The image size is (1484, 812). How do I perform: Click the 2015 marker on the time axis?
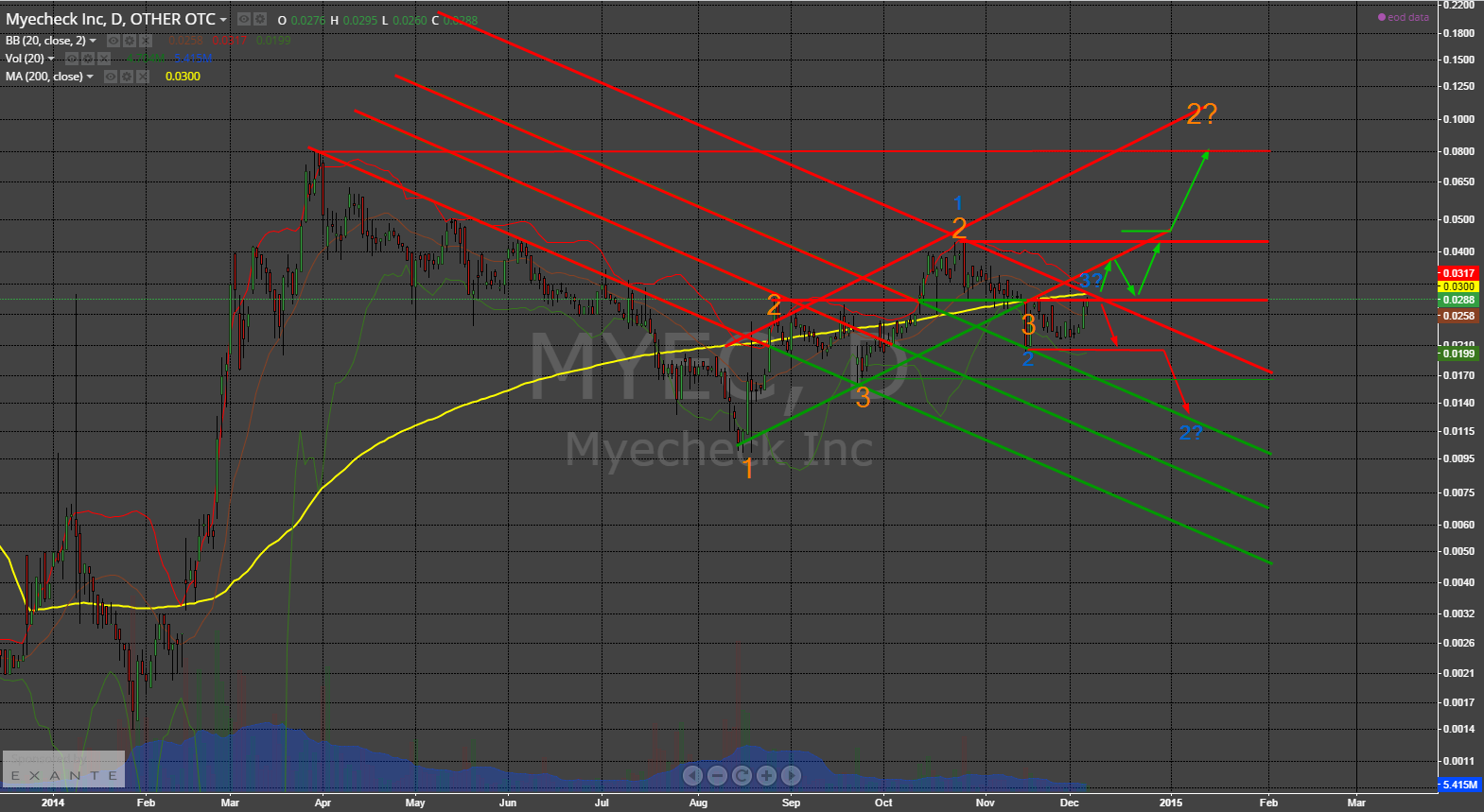1170,803
